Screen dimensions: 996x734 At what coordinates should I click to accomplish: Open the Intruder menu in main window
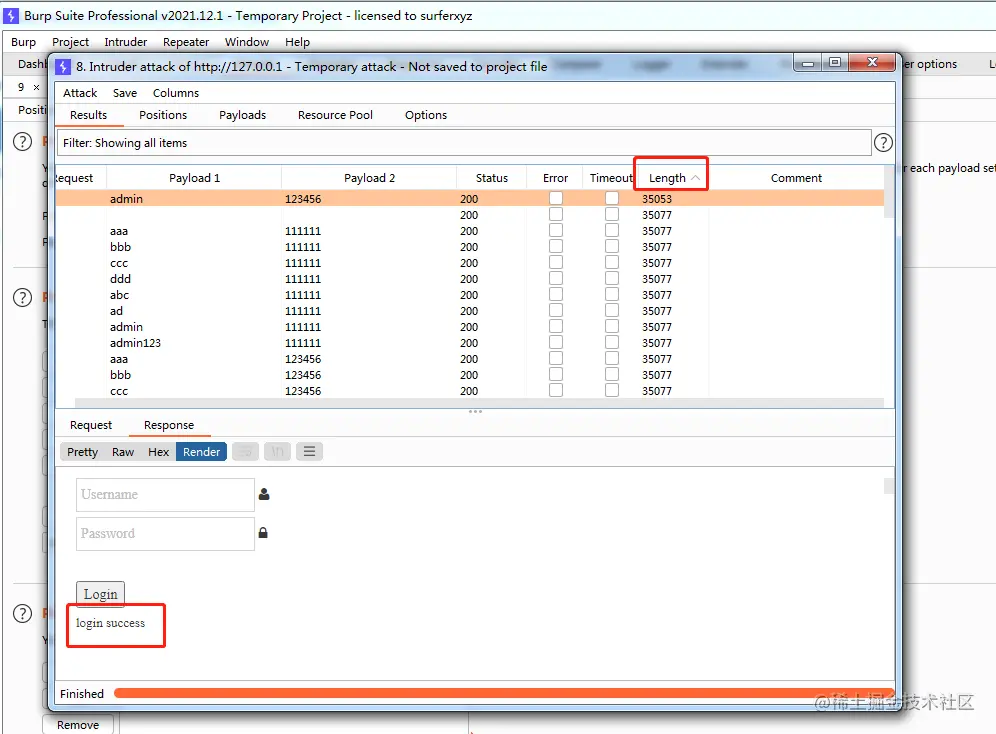click(126, 42)
